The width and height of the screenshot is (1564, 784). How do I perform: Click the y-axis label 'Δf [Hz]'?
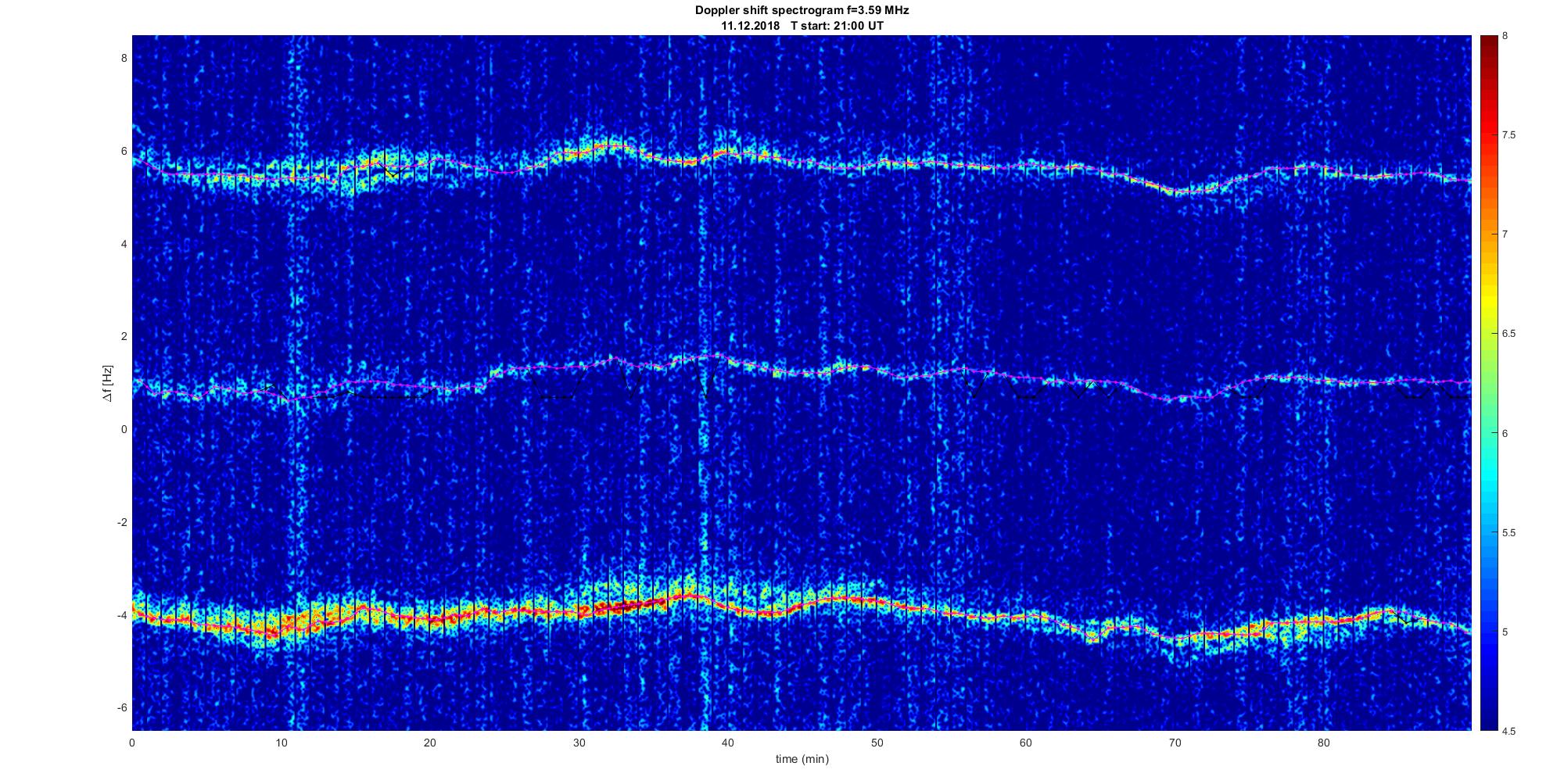click(x=107, y=383)
